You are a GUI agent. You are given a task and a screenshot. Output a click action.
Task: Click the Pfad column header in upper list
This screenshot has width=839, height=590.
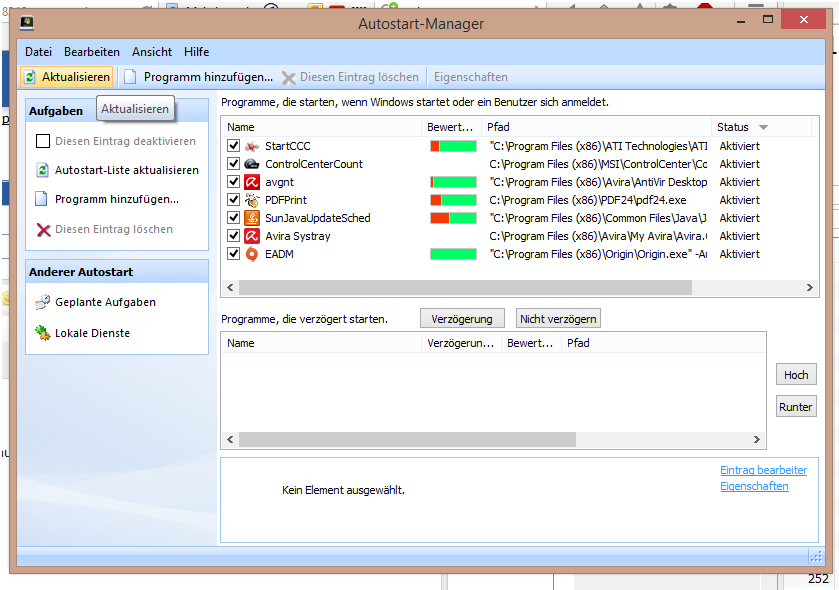[x=597, y=127]
